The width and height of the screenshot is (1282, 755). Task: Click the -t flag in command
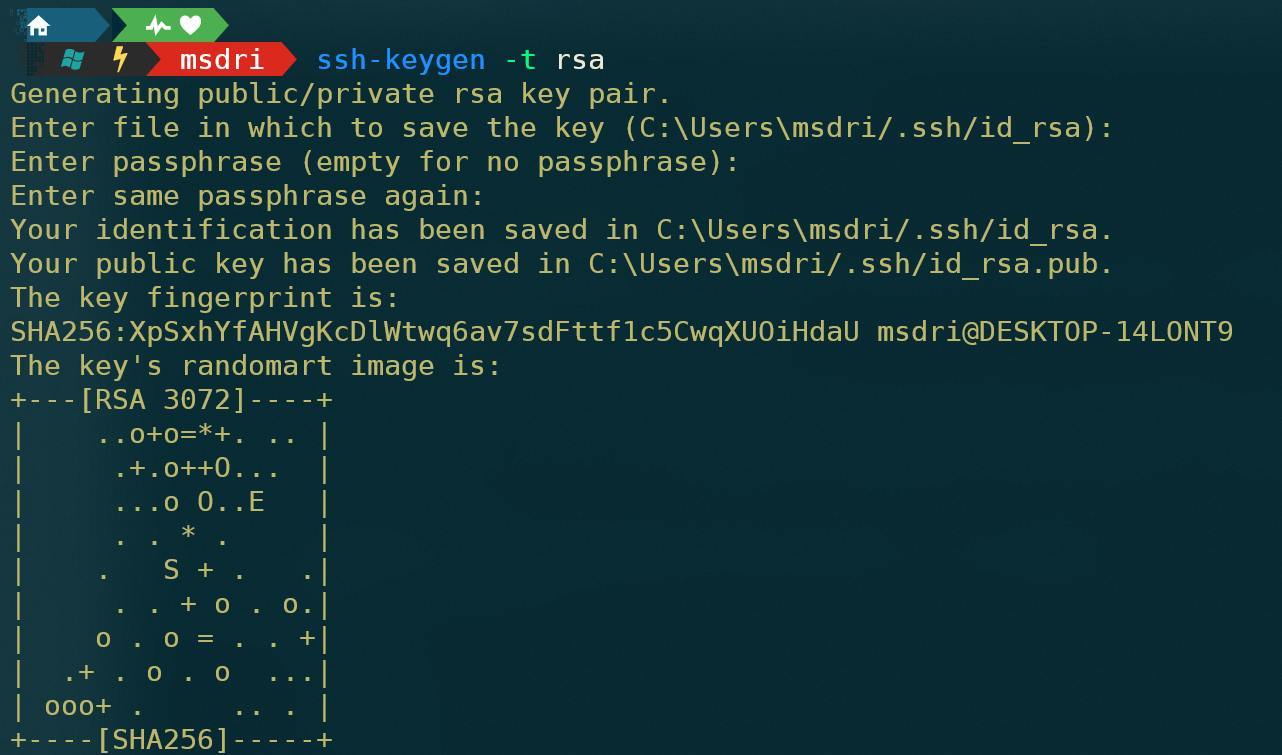tap(520, 60)
